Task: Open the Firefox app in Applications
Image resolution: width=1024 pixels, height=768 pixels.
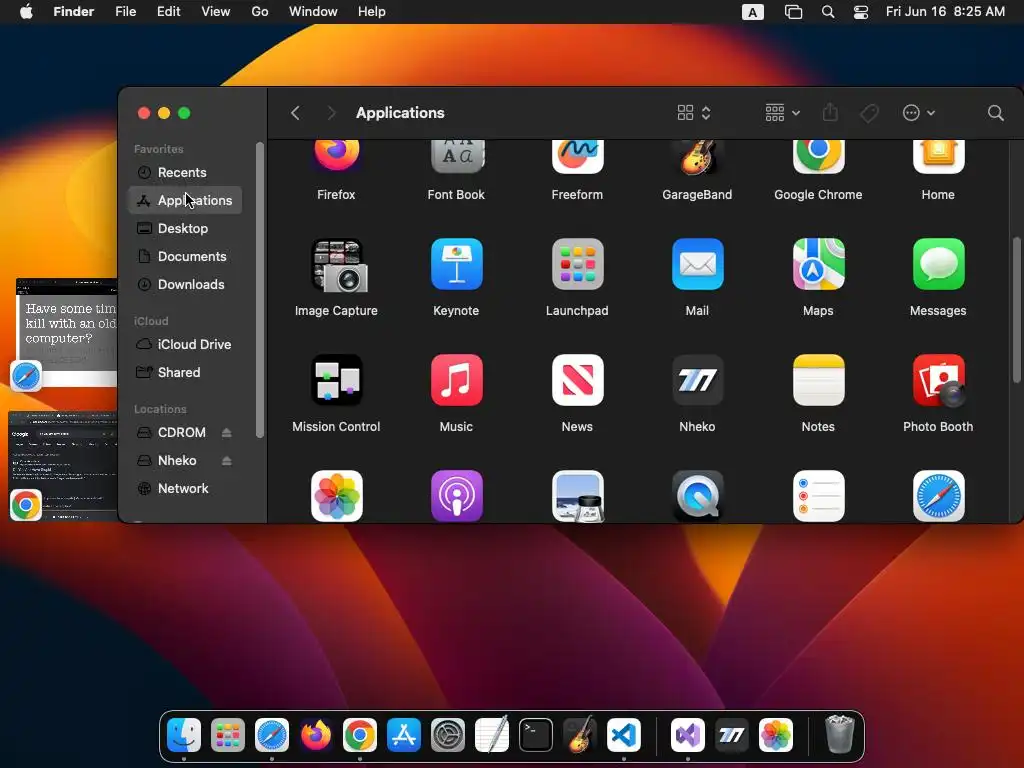Action: point(336,156)
